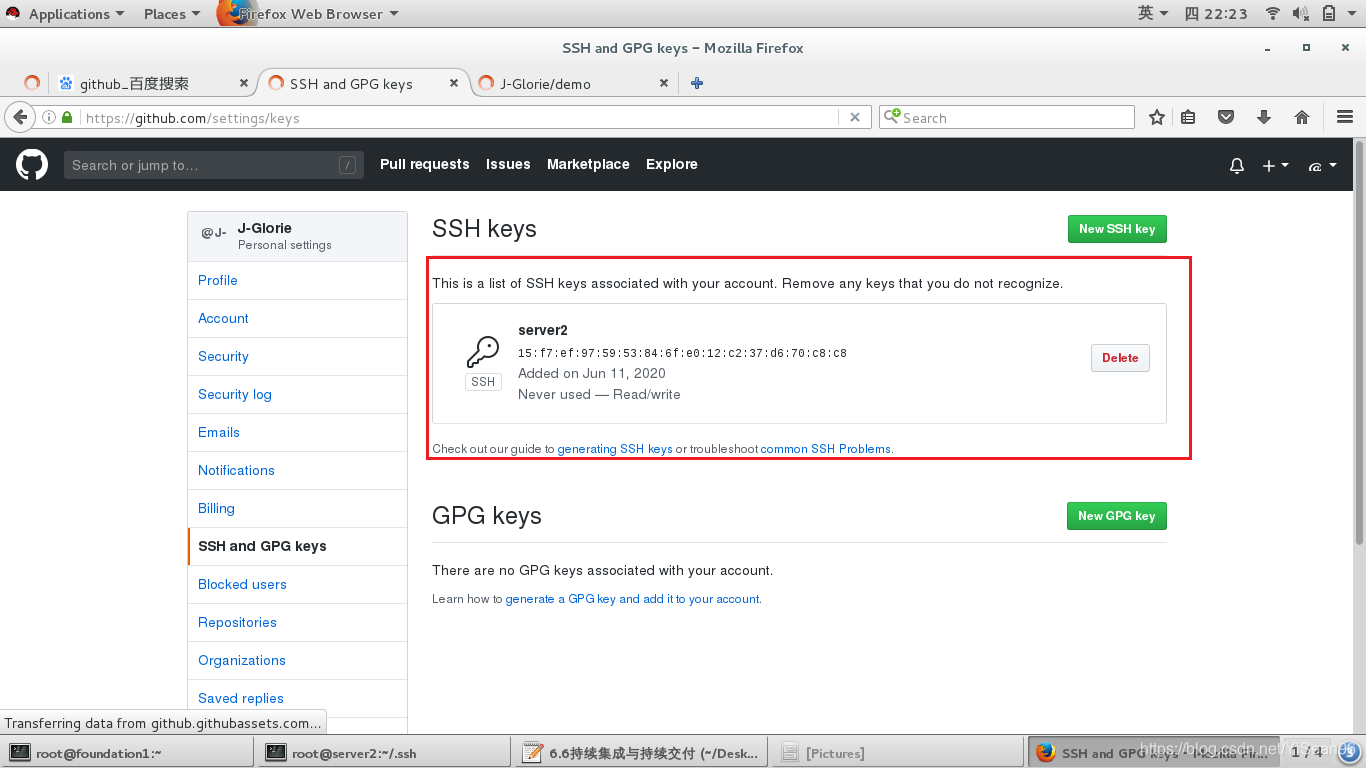Click the J-Glorie personal settings header
Screen dimensions: 1366x768
(297, 236)
